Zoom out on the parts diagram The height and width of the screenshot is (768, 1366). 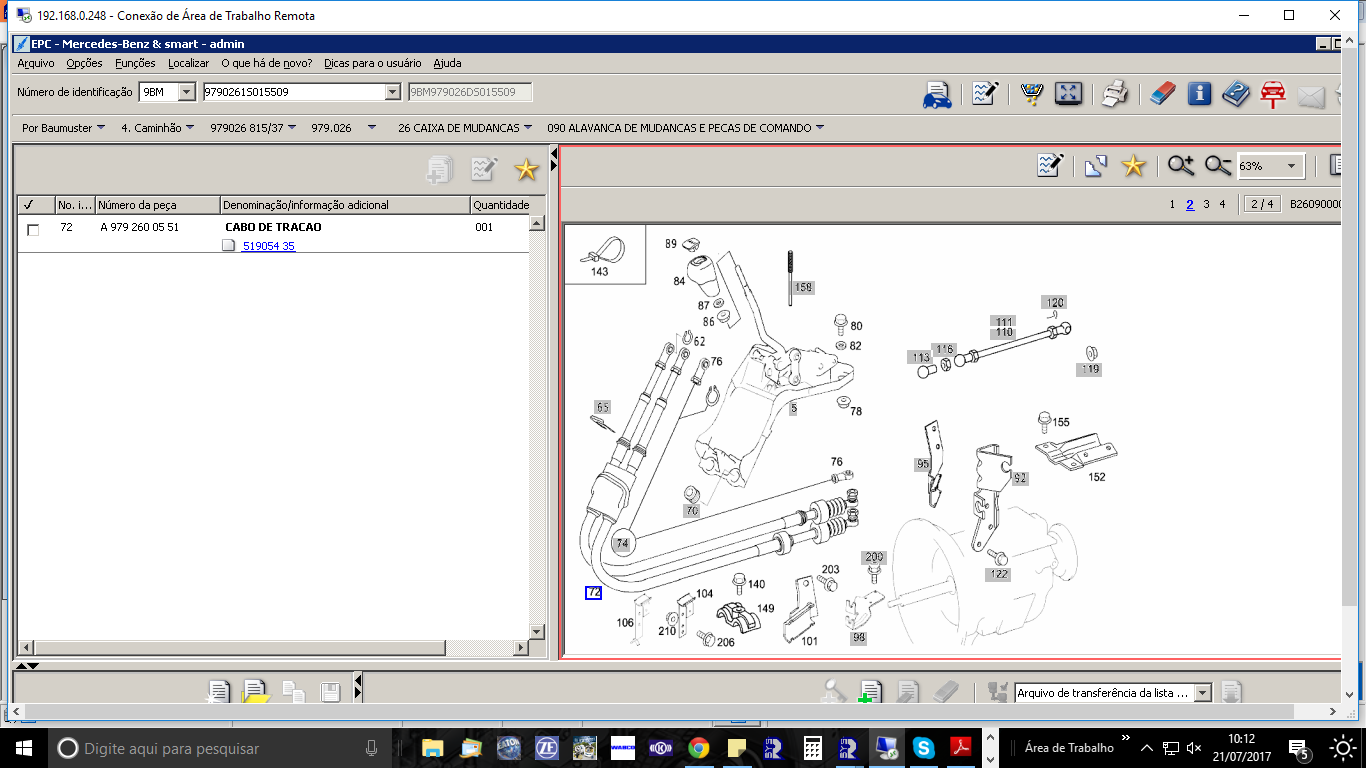click(x=1217, y=166)
